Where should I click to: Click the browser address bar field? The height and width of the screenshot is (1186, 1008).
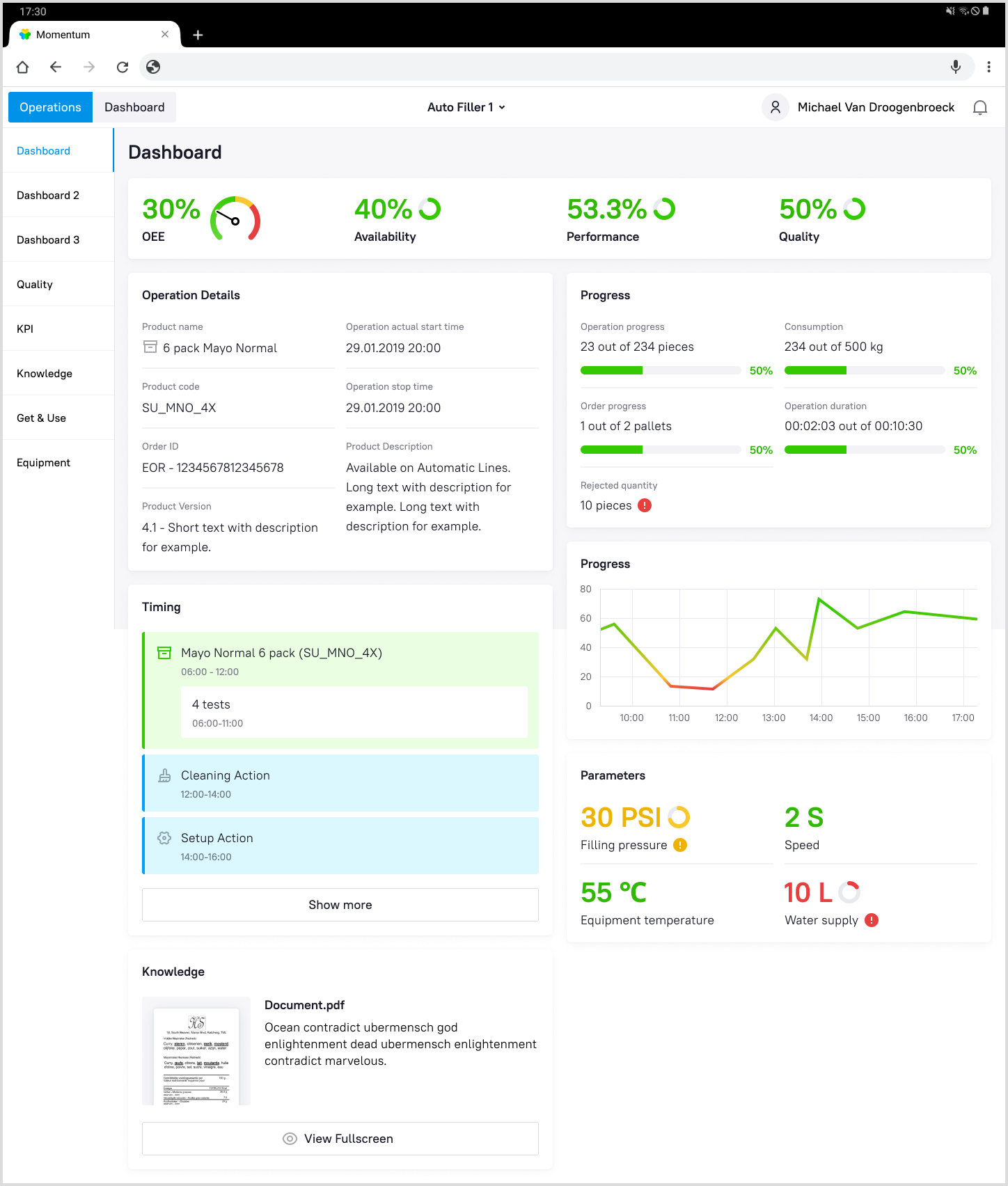point(556,67)
